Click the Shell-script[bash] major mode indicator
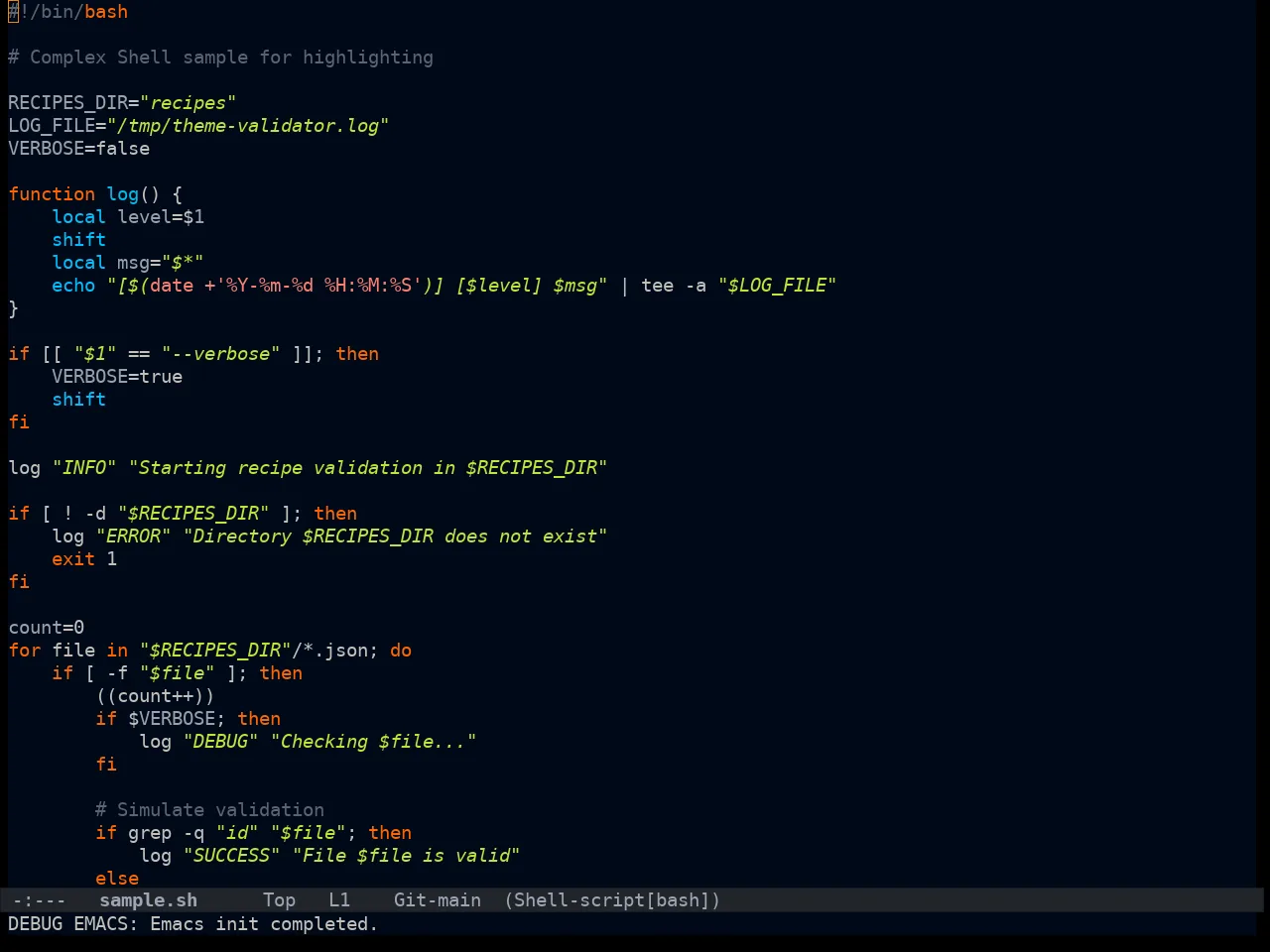 (612, 900)
